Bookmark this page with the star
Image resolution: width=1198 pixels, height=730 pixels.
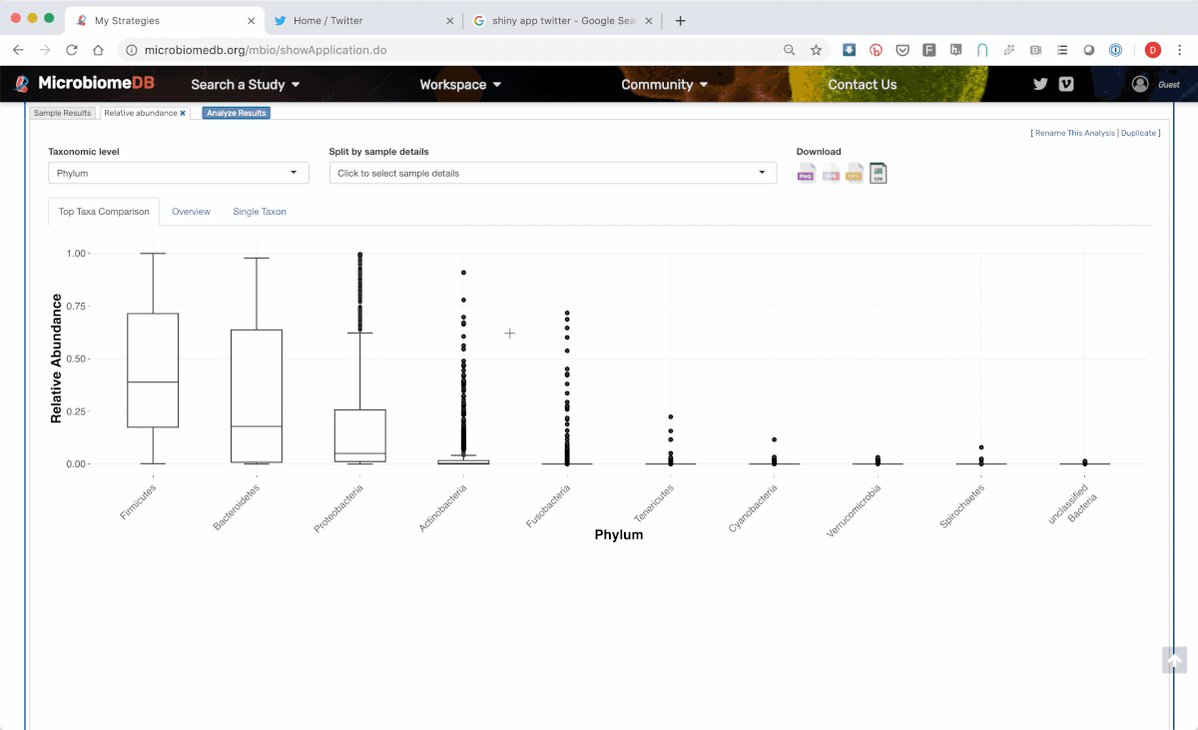(x=816, y=50)
